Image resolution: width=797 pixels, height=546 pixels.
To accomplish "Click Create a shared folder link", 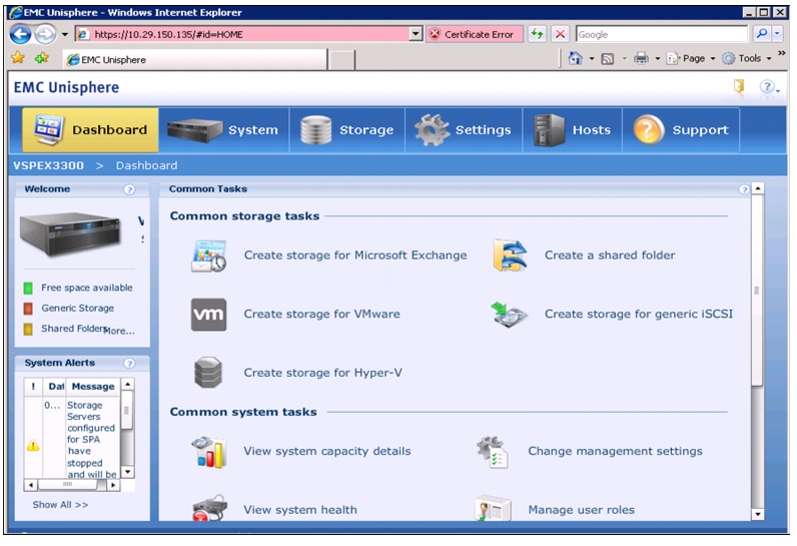I will 610,255.
